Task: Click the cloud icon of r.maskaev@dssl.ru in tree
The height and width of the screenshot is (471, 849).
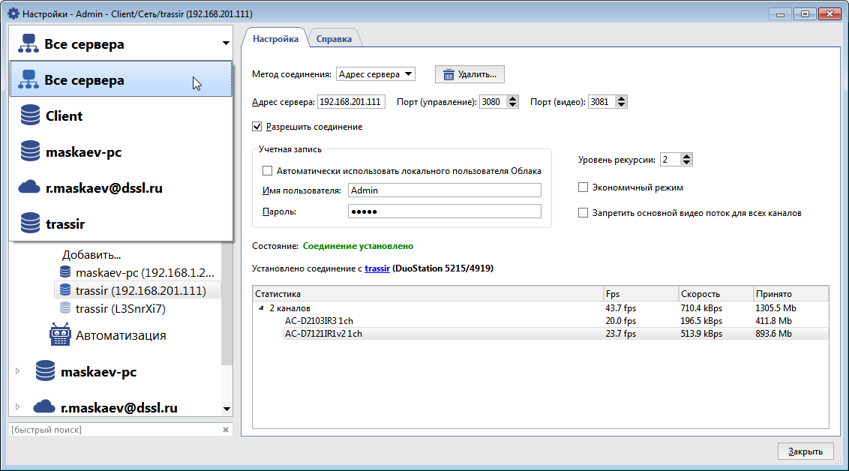Action: pyautogui.click(x=45, y=407)
